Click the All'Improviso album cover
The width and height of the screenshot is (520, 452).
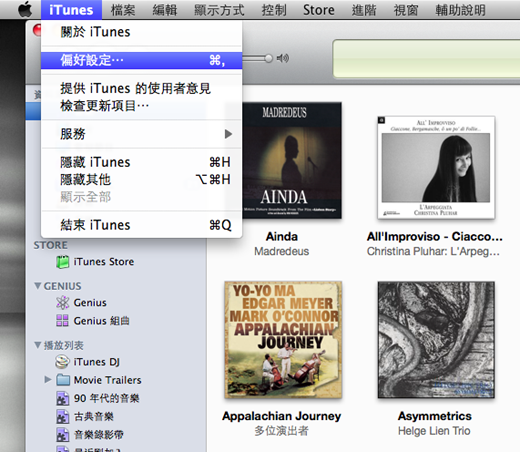coord(436,167)
